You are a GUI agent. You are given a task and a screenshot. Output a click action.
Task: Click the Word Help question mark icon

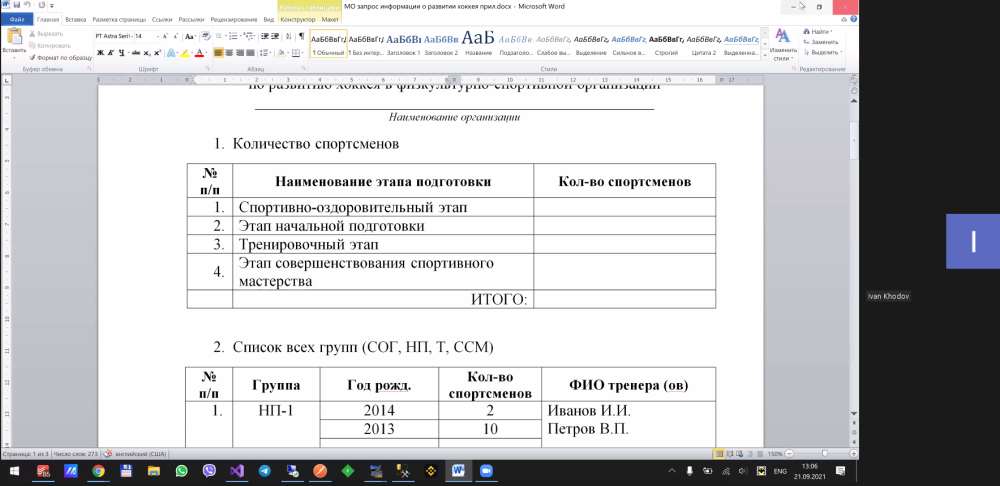(851, 20)
